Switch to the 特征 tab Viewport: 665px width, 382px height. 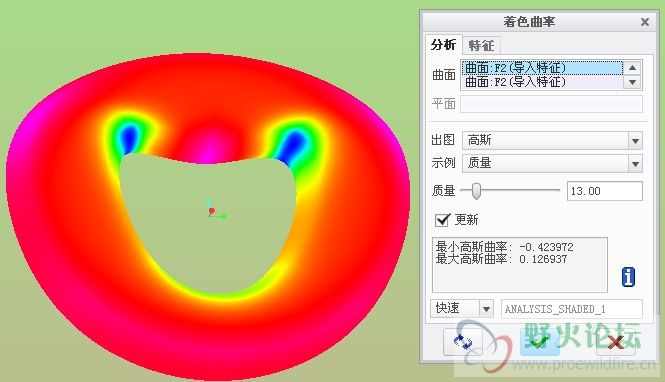pos(481,45)
